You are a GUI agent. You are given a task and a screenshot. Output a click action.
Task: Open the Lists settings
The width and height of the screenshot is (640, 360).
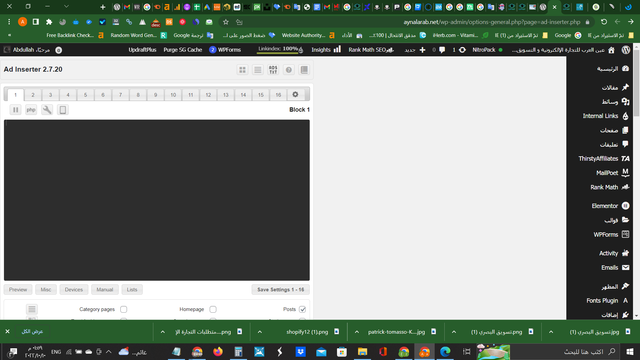click(x=132, y=290)
